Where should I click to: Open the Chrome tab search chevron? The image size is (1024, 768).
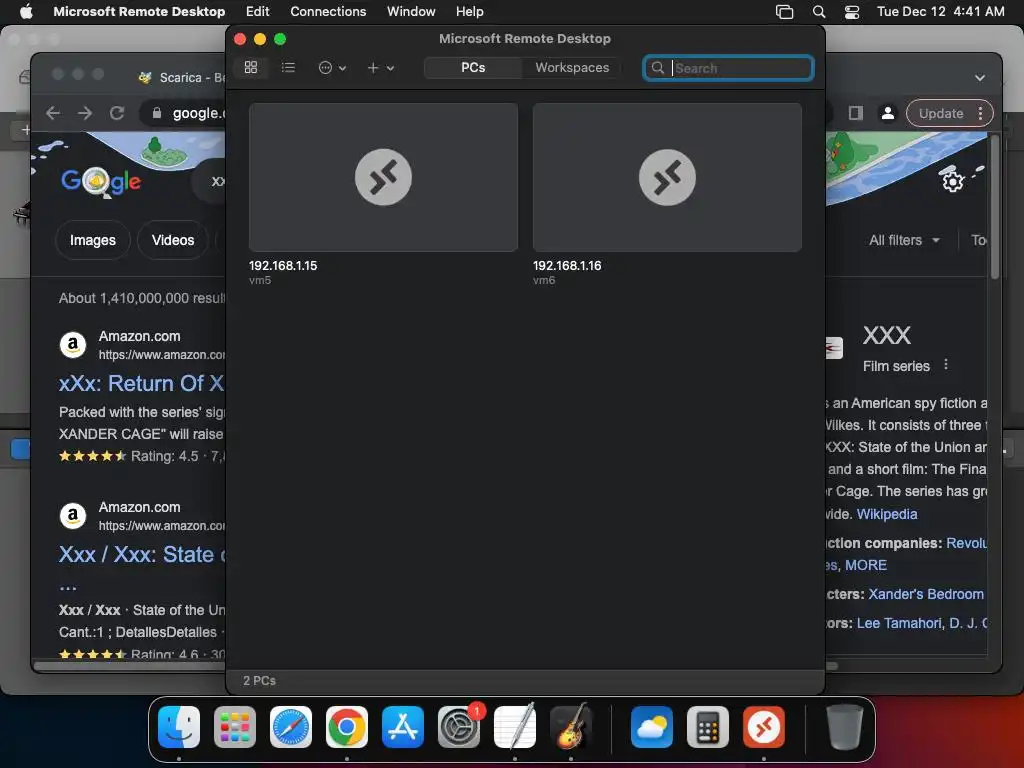980,78
